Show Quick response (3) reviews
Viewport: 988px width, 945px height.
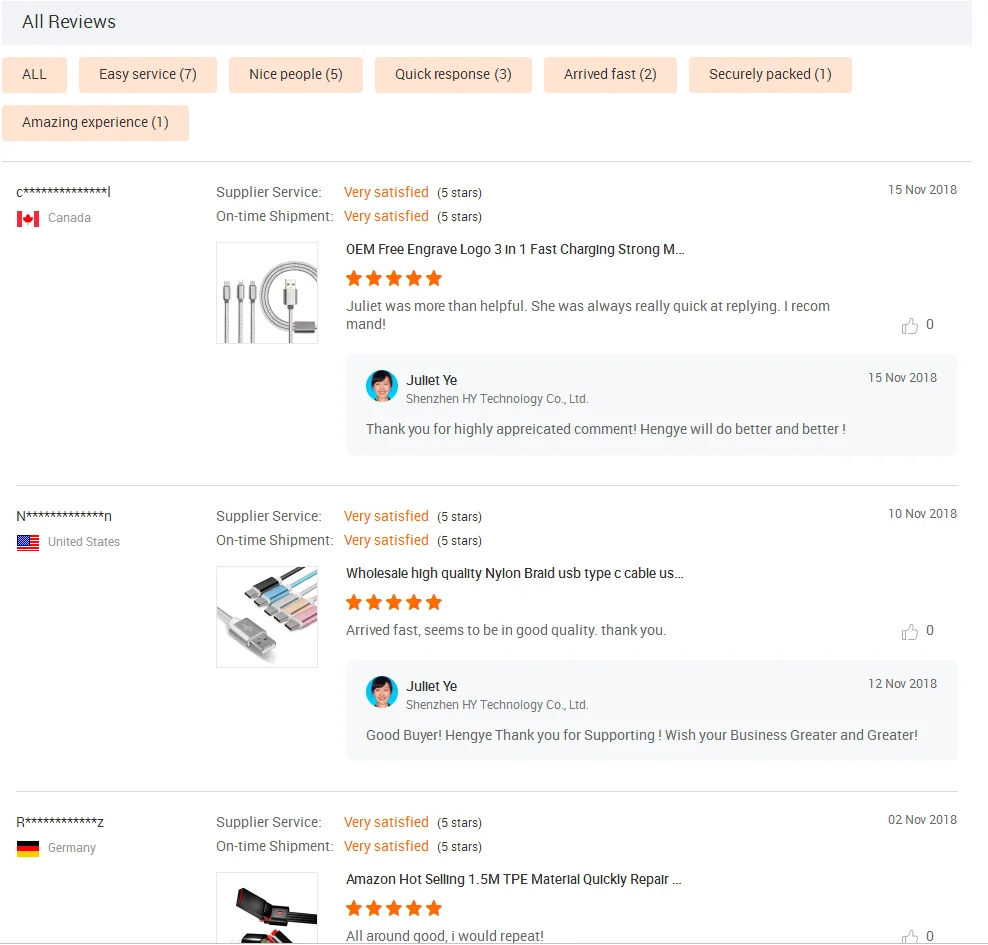coord(453,74)
